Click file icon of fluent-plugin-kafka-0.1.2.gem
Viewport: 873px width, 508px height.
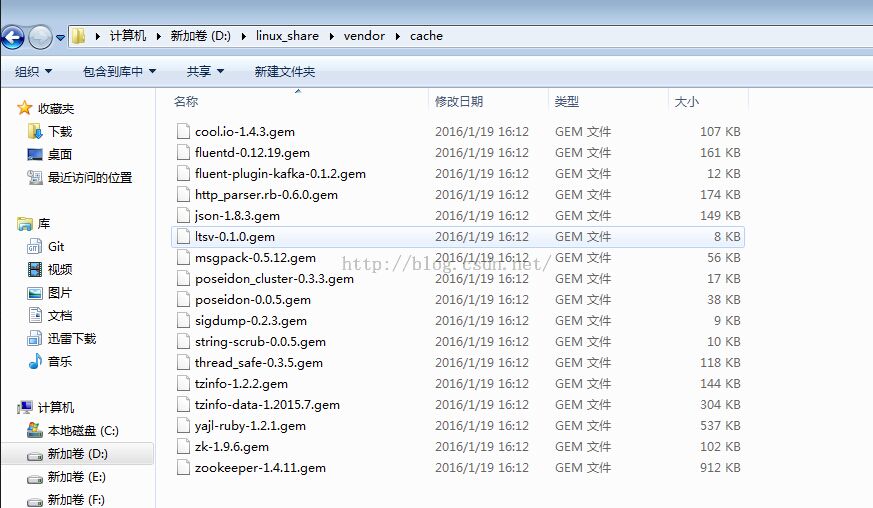(x=183, y=174)
